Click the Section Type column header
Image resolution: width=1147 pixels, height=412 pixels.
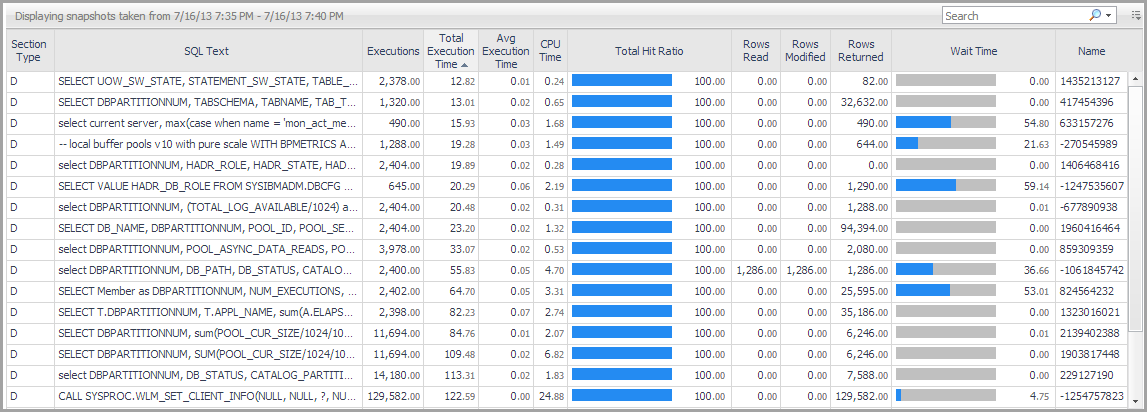click(28, 50)
